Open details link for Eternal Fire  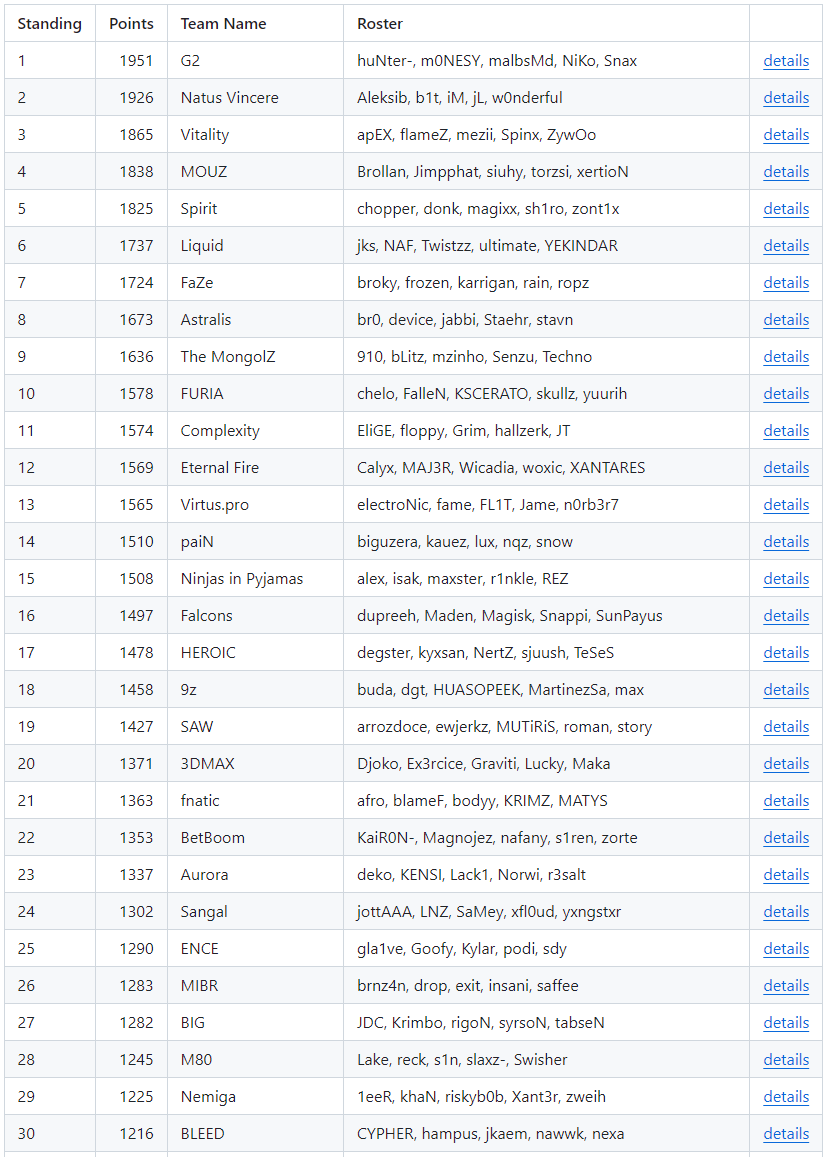[x=786, y=468]
